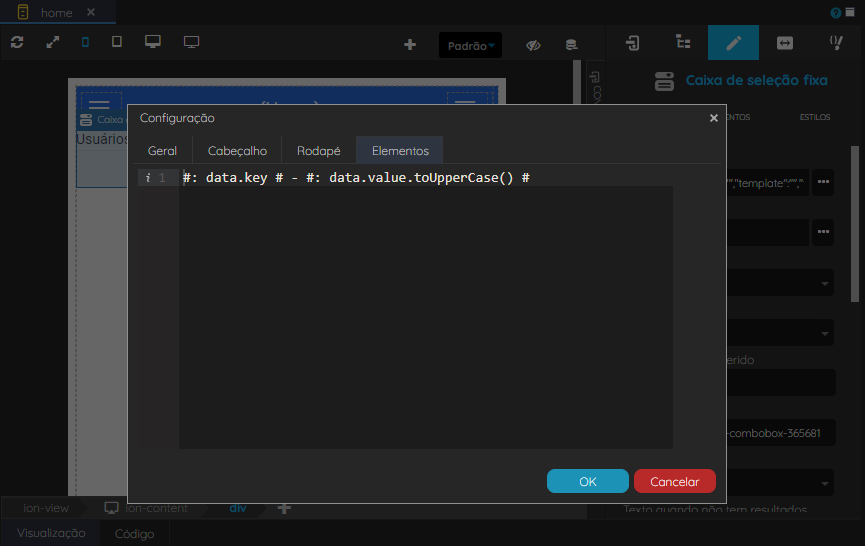Toggle the eye-slash visibility icon
This screenshot has width=865, height=546.
point(533,45)
